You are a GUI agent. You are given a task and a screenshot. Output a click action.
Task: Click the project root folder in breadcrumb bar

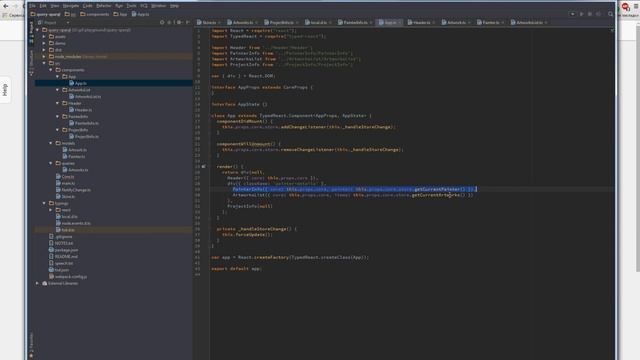(45, 14)
